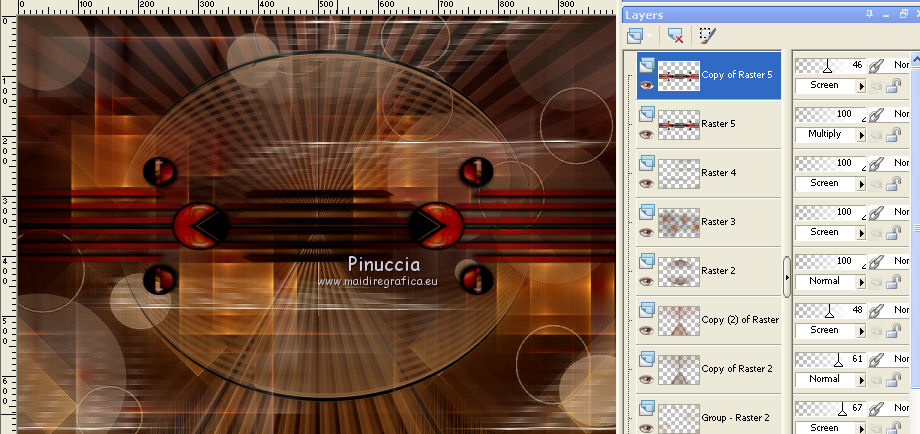Toggle transparency lock on Copy of Raster 5
Image resolution: width=920 pixels, height=434 pixels.
click(x=893, y=86)
